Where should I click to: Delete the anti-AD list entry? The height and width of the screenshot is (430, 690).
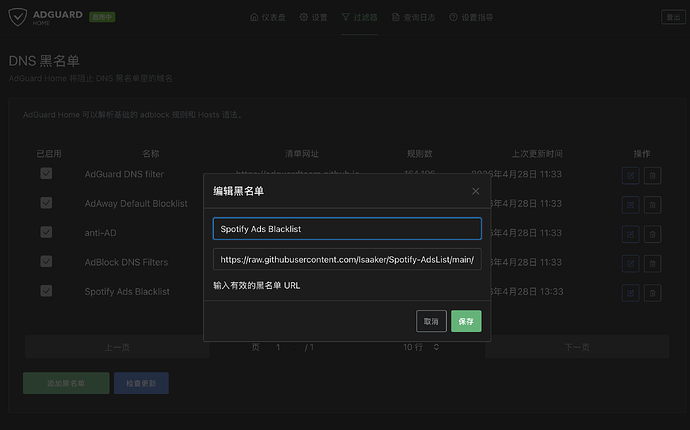[x=653, y=234]
